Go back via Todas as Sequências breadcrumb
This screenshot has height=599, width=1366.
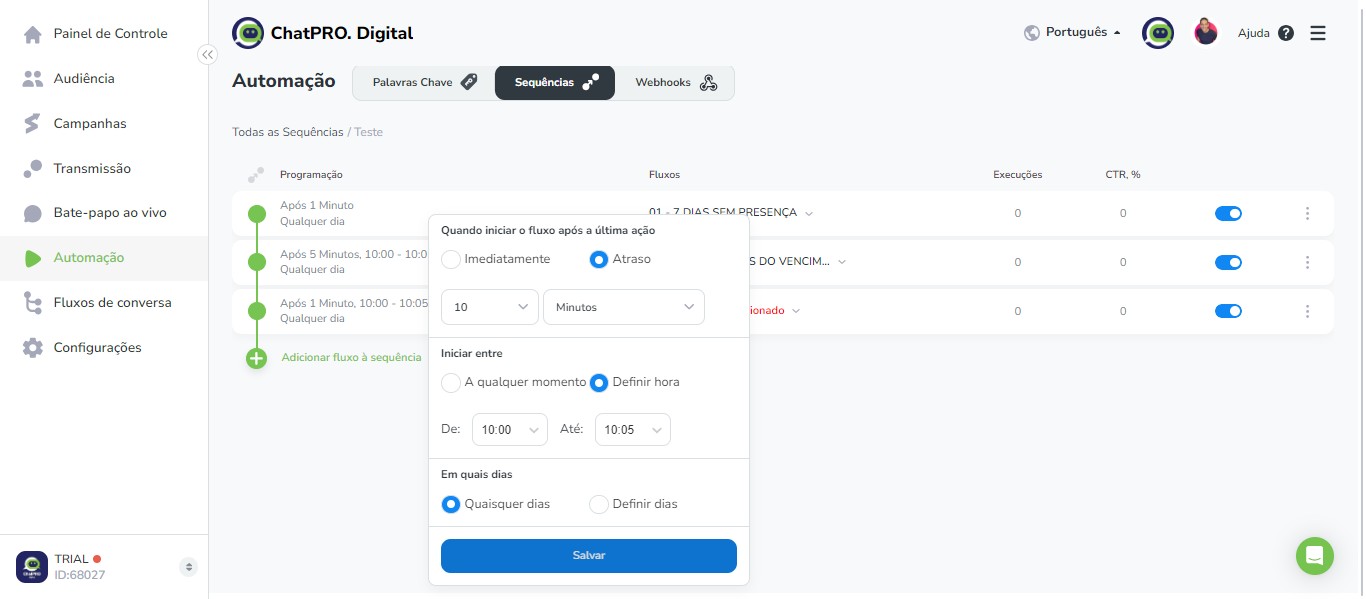[x=288, y=132]
